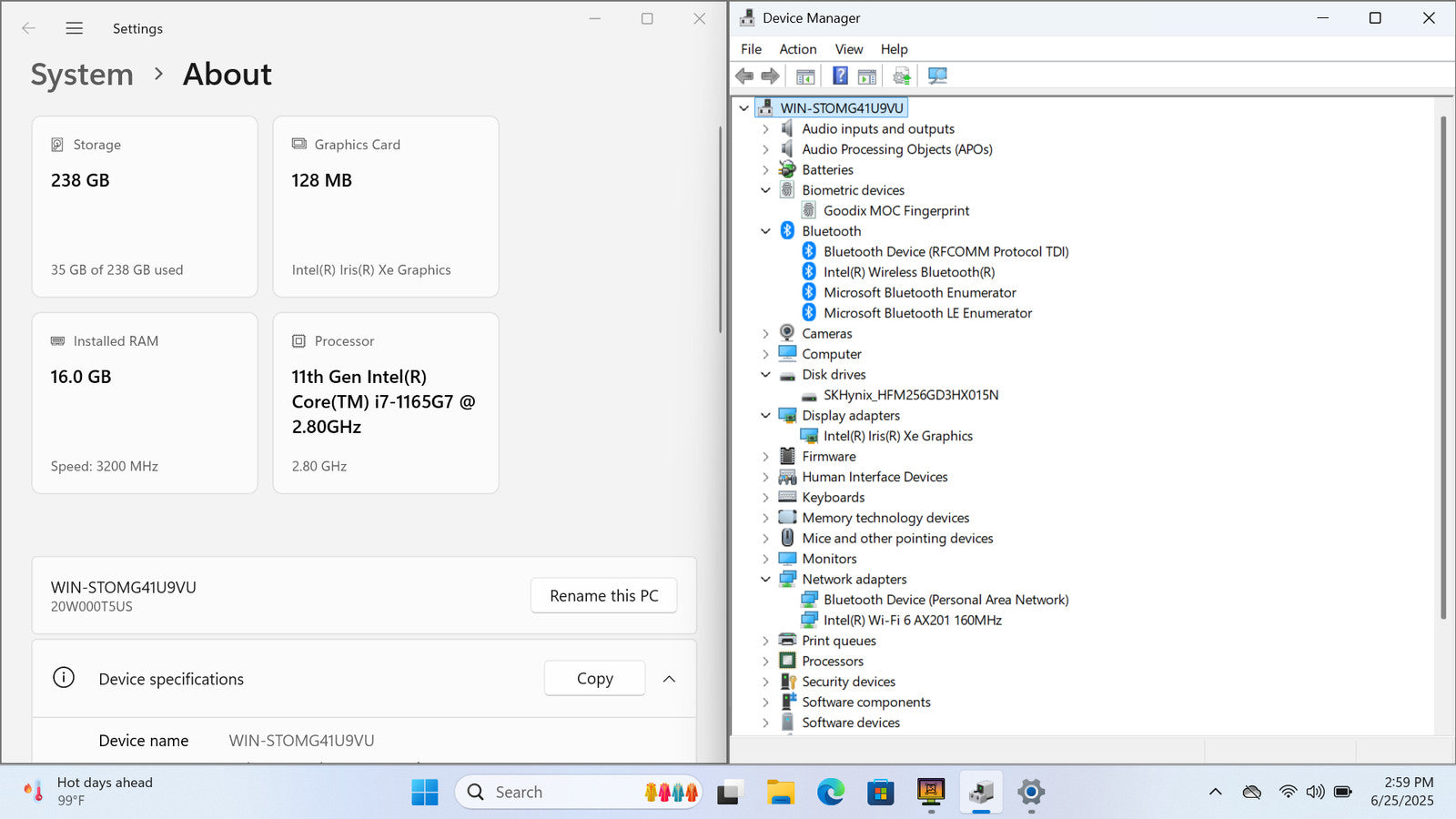Click the Settings window vertical scrollbar
The width and height of the screenshot is (1456, 819).
[720, 229]
